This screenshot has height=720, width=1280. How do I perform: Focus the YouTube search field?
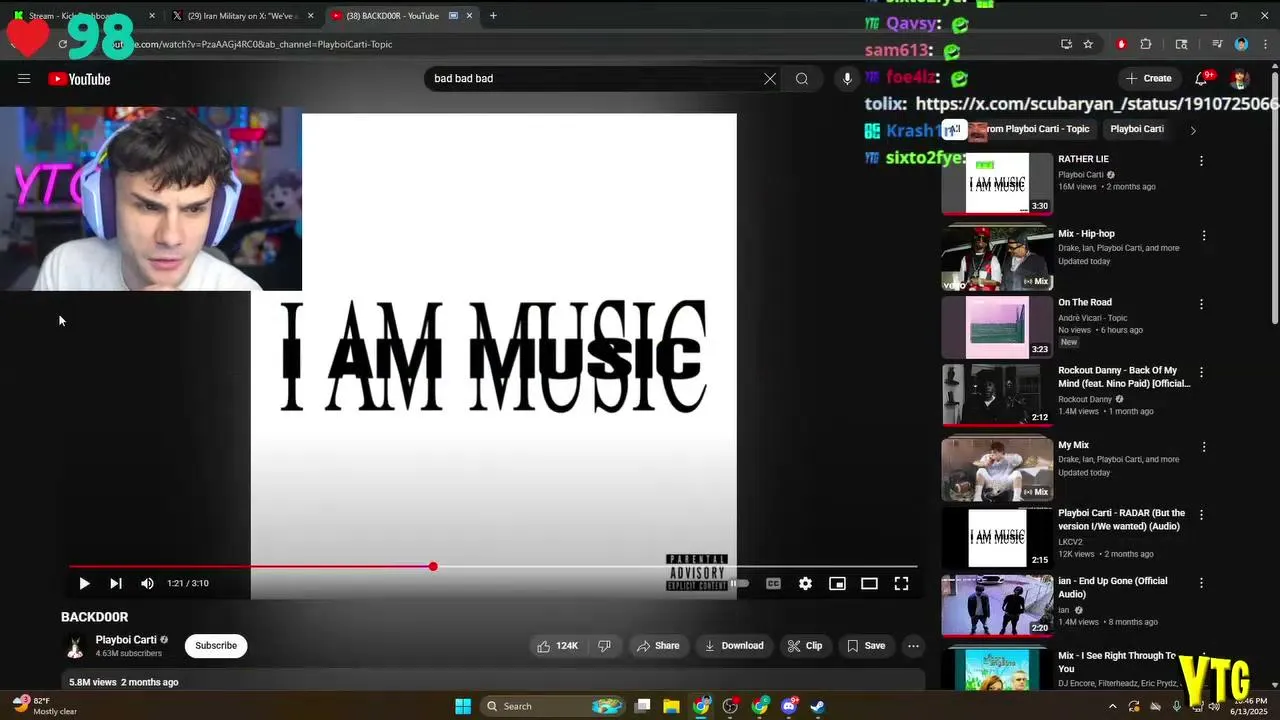click(597, 78)
